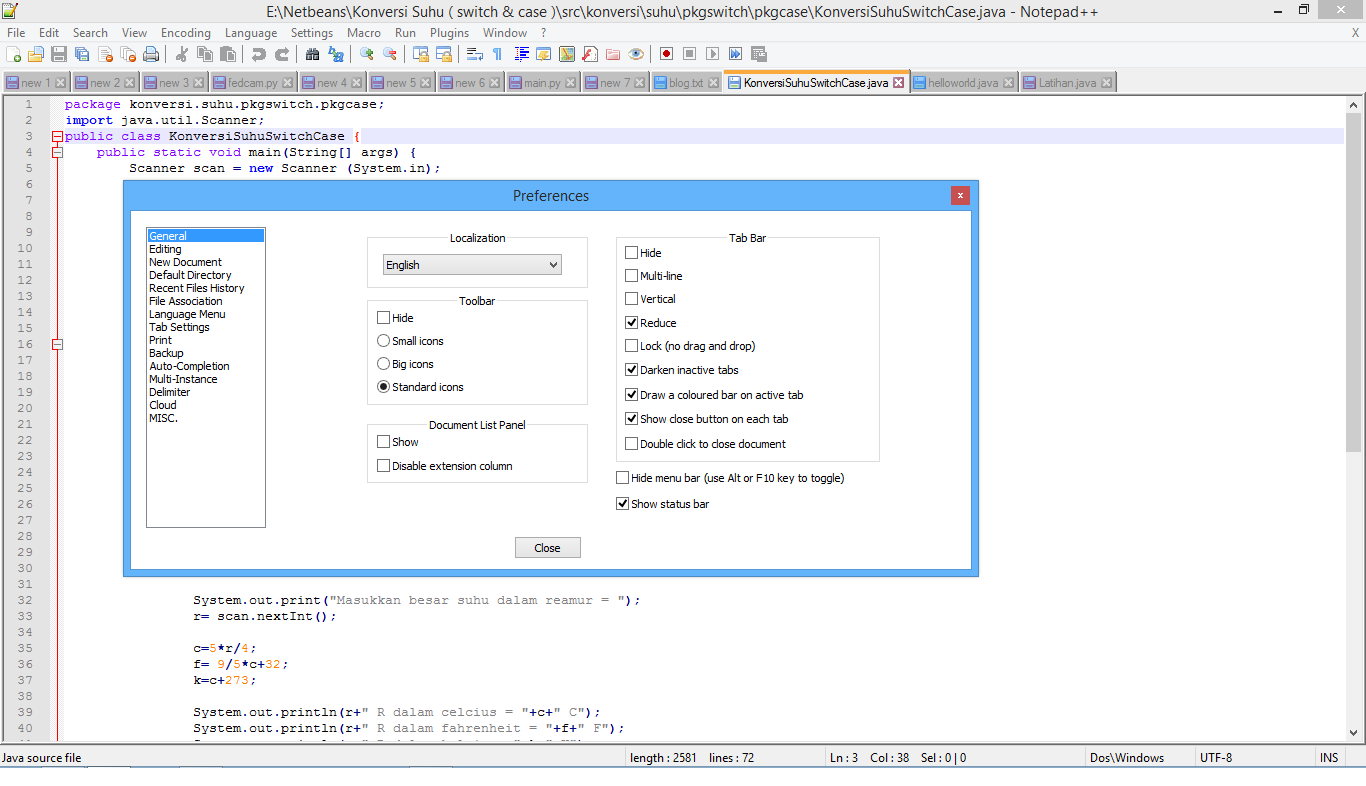
Task: Click the Undo arrow icon
Action: [x=259, y=54]
